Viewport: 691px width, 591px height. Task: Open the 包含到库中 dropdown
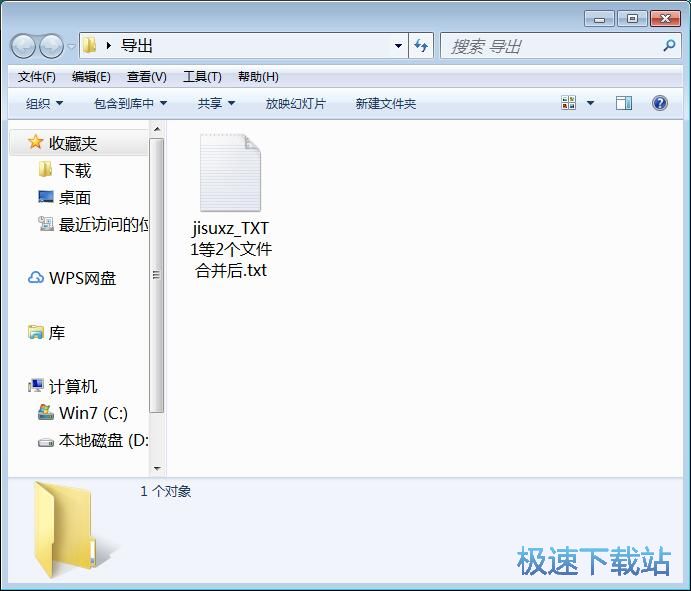coord(130,104)
